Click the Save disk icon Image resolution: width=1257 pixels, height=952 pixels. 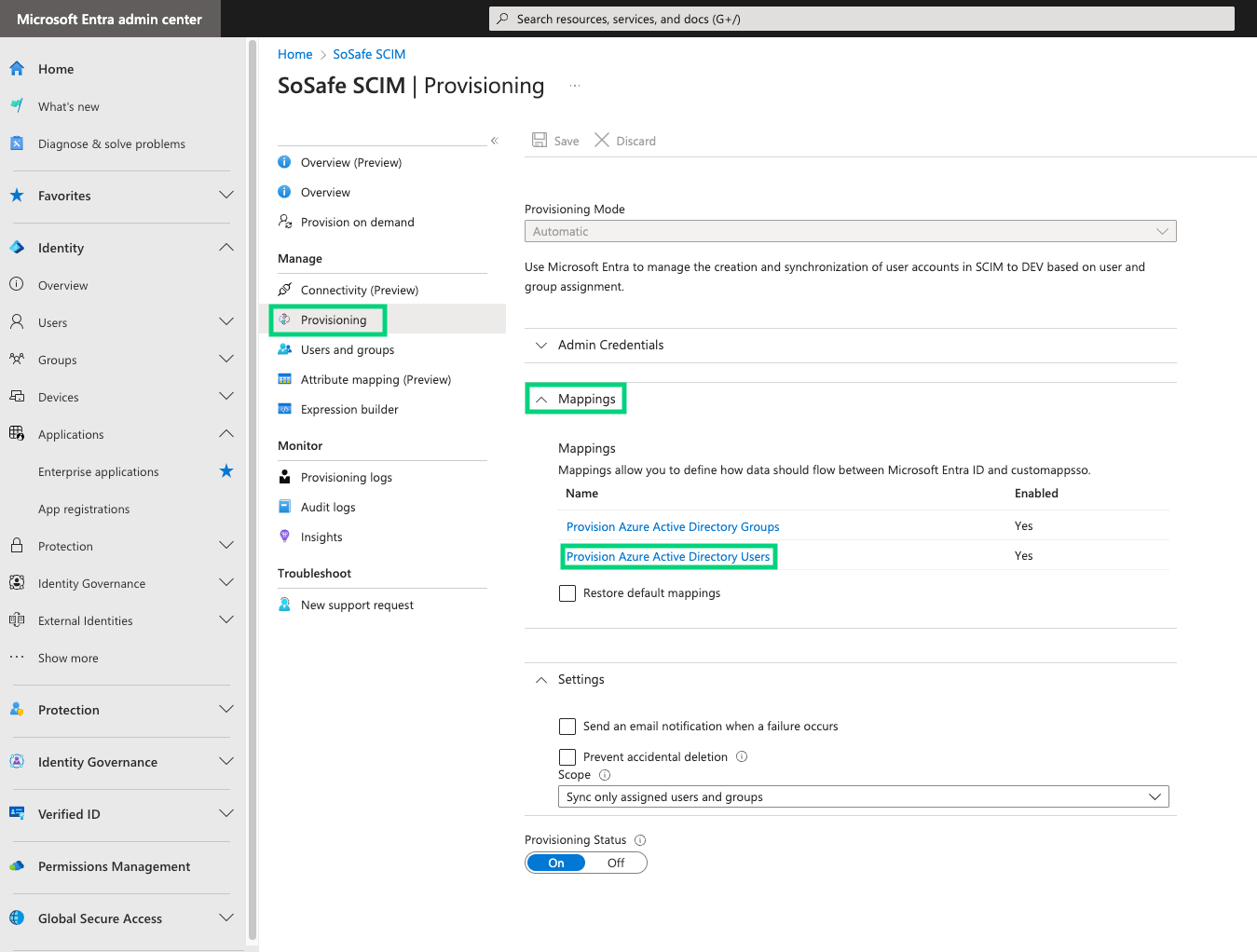pos(540,141)
